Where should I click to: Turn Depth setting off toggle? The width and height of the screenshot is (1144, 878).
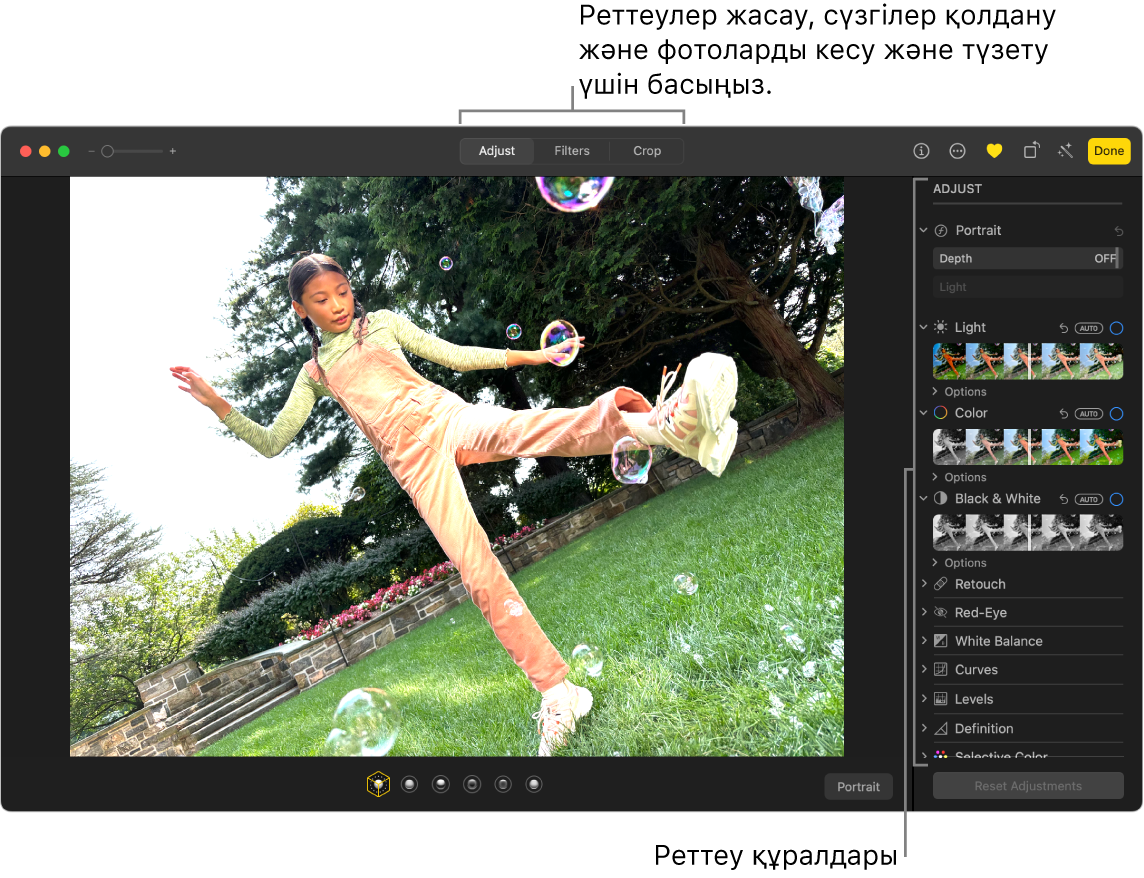(1104, 258)
